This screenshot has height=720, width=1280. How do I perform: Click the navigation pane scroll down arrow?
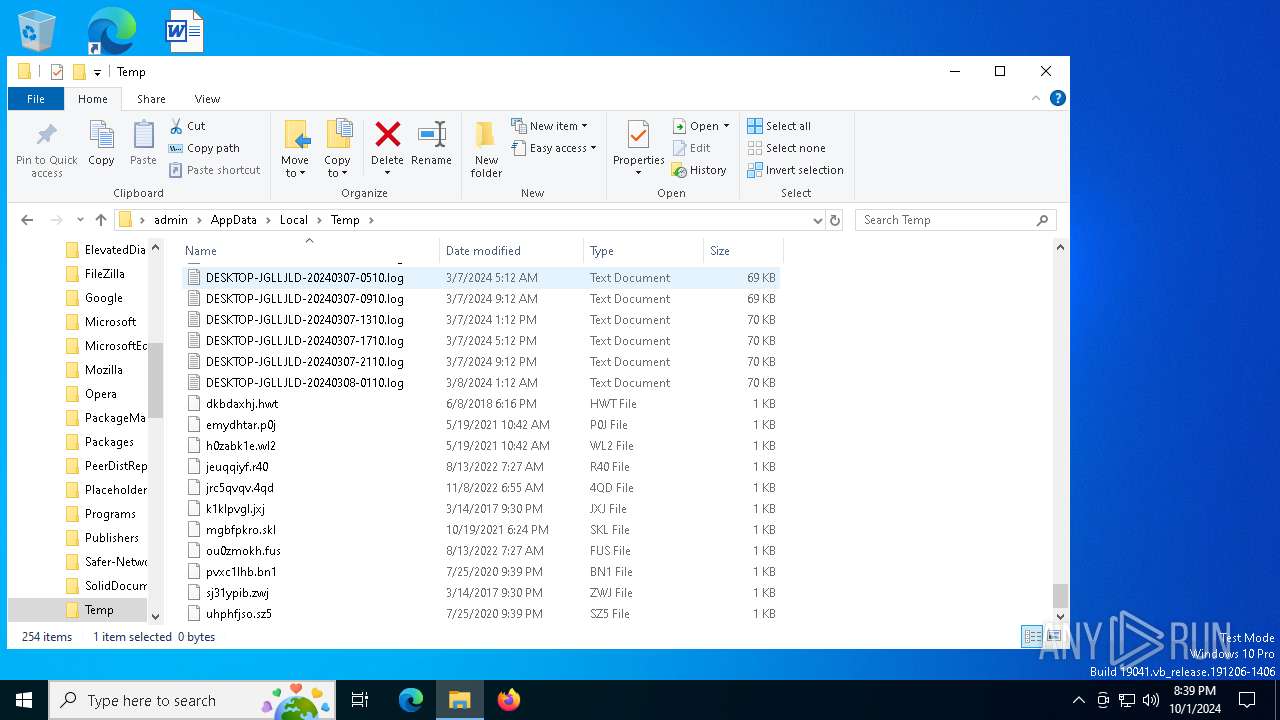pos(155,617)
